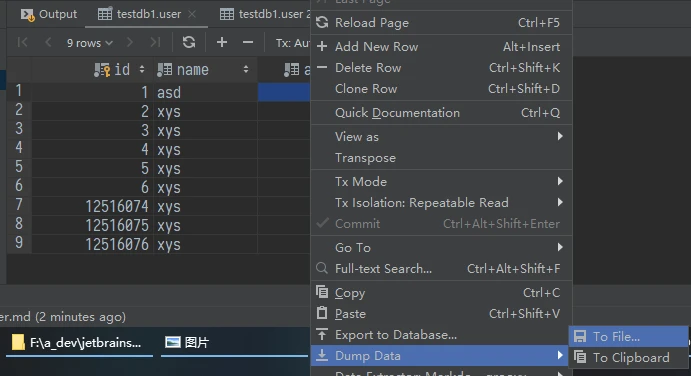The height and width of the screenshot is (376, 691).
Task: Expand Tx Isolation: Repeatable Read submenu
Action: tap(442, 203)
